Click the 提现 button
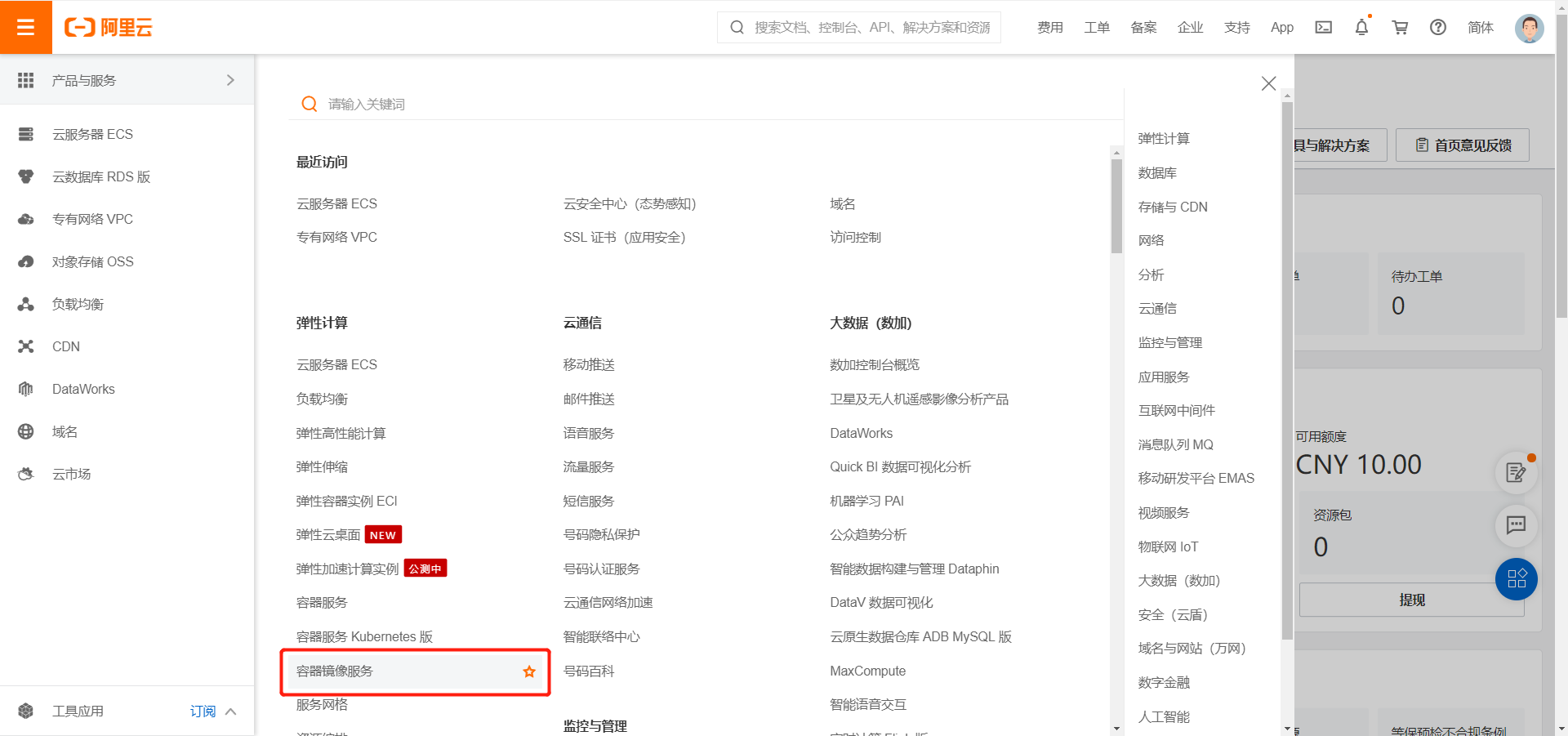This screenshot has width=1568, height=736. (x=1411, y=600)
